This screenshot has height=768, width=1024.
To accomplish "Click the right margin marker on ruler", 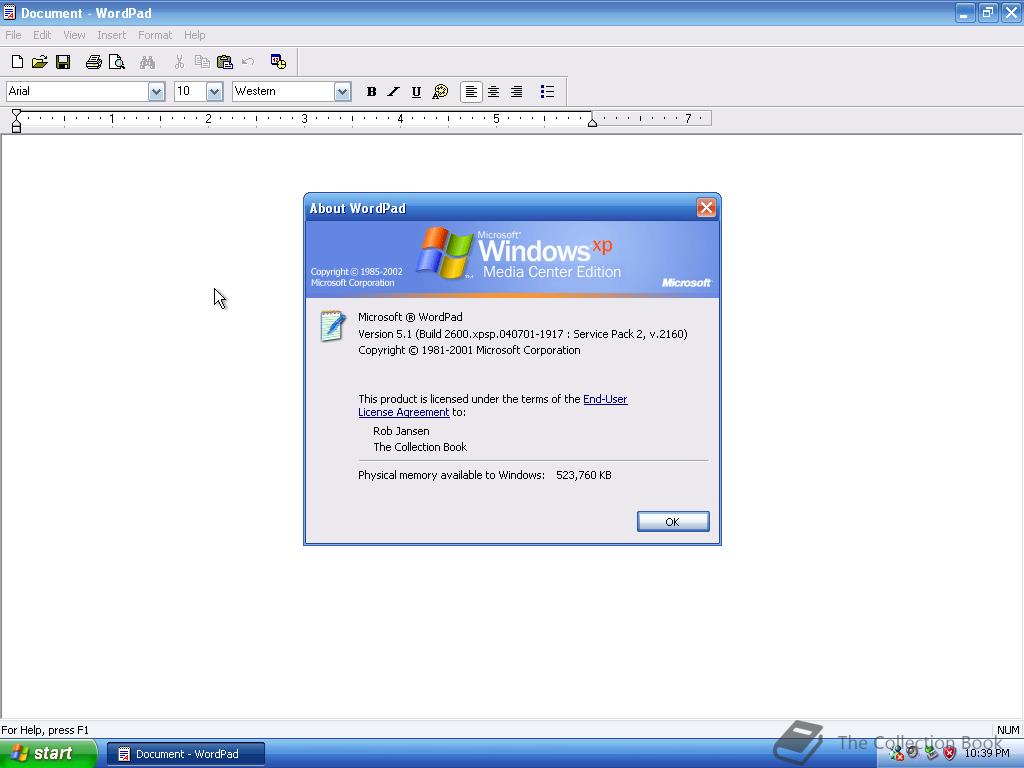I will tap(592, 121).
